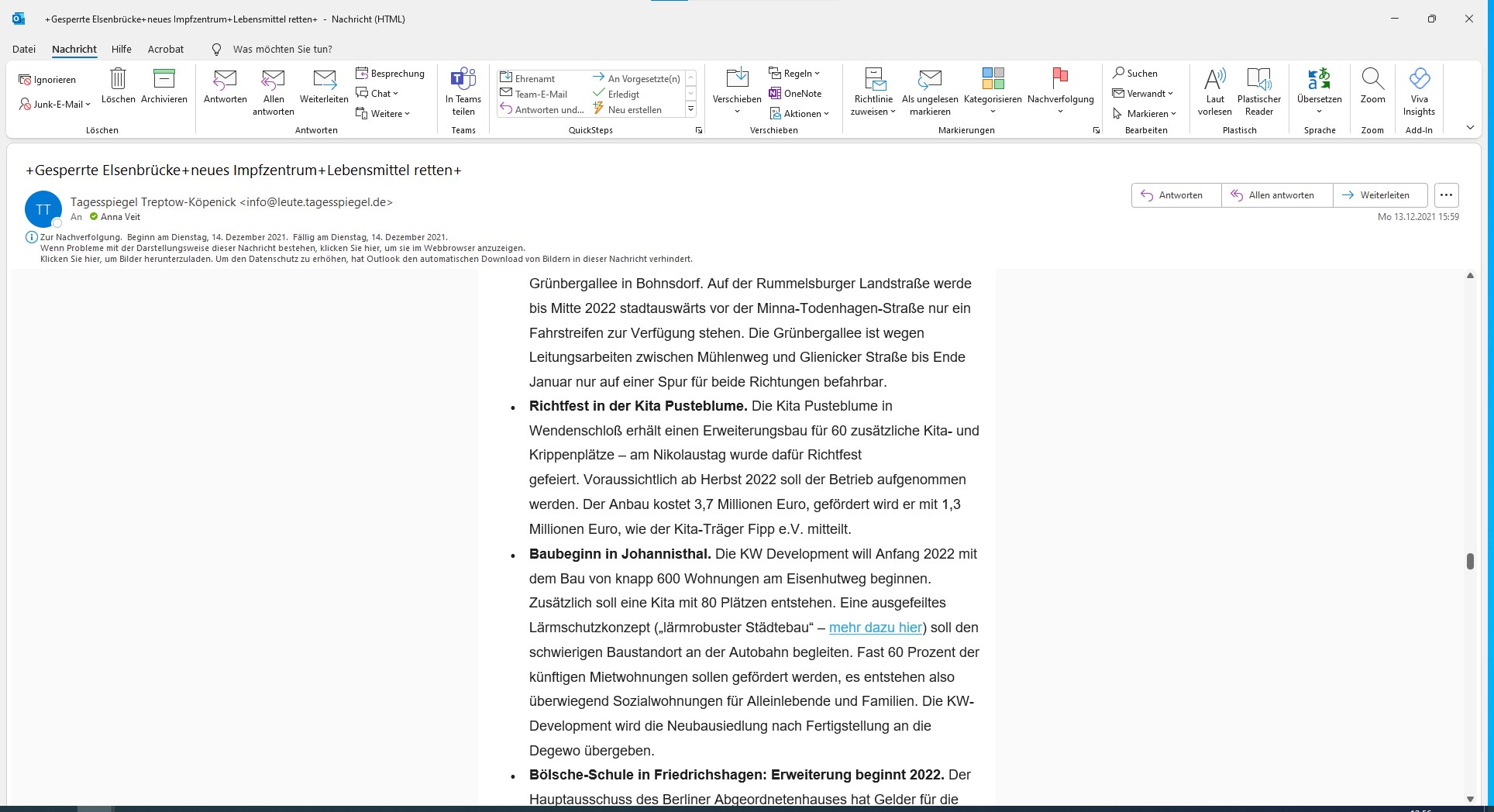Open the Aktionen dropdown
The image size is (1494, 812).
(x=800, y=114)
